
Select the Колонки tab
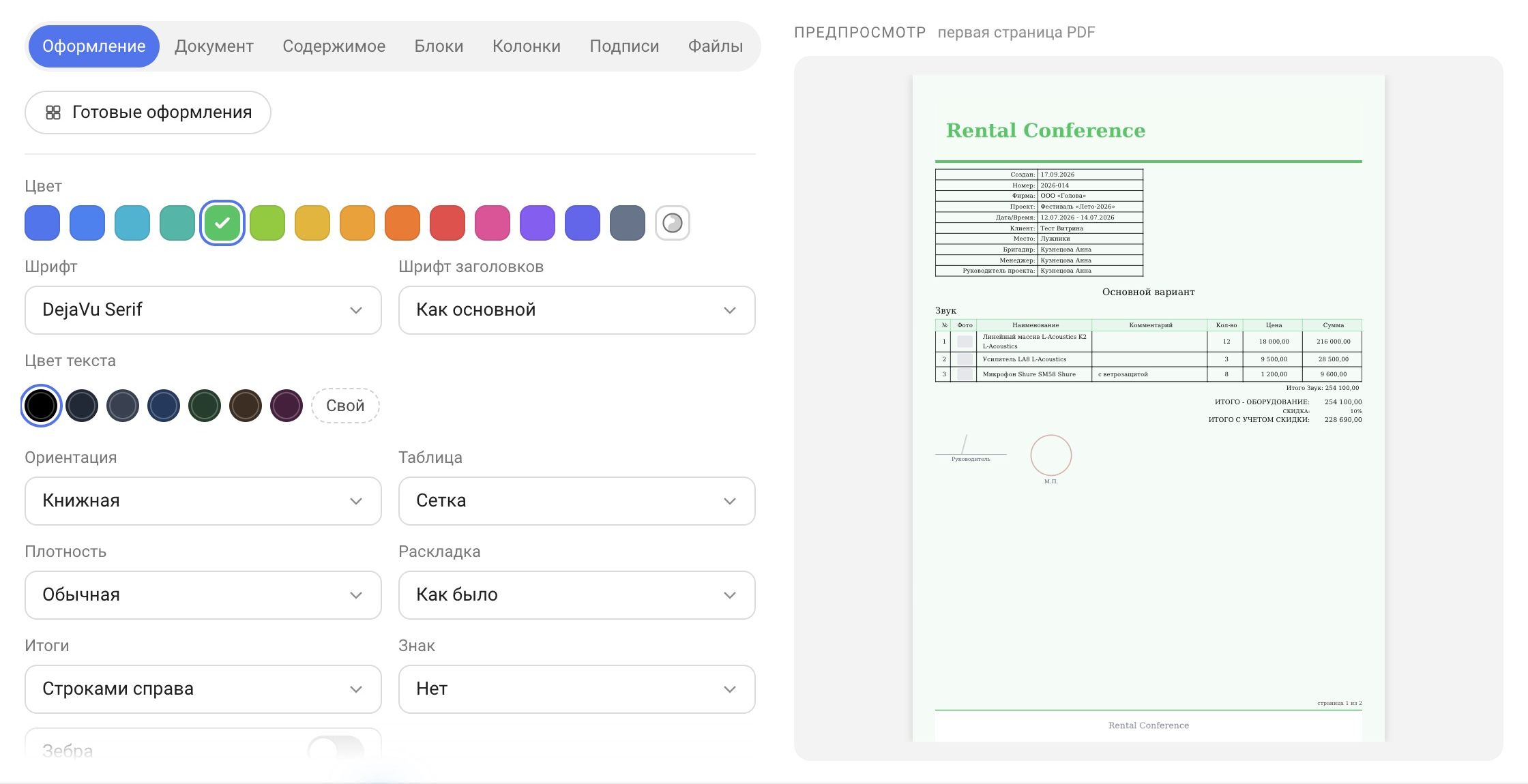[x=527, y=46]
